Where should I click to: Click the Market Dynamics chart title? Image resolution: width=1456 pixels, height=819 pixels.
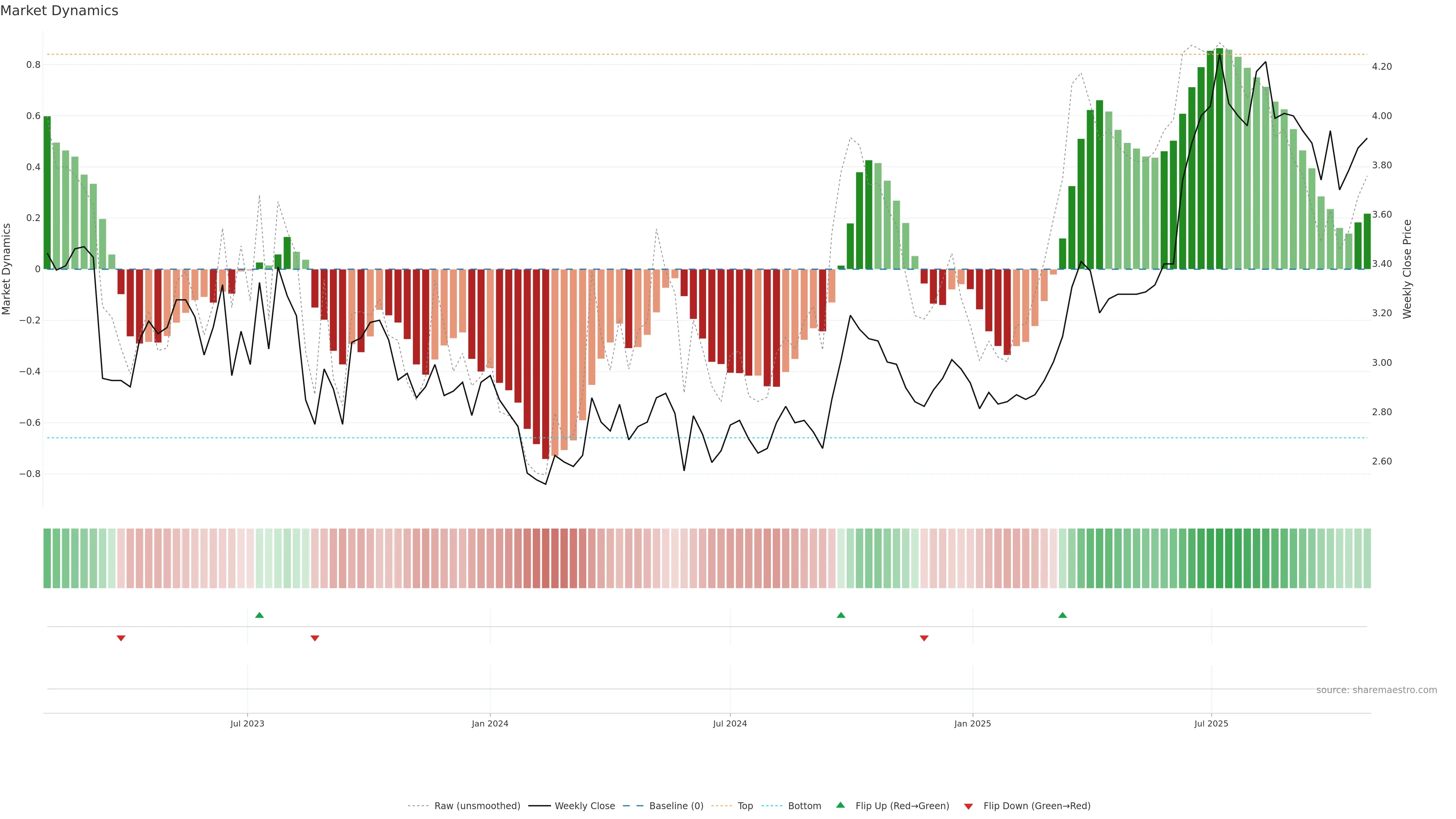pos(60,11)
